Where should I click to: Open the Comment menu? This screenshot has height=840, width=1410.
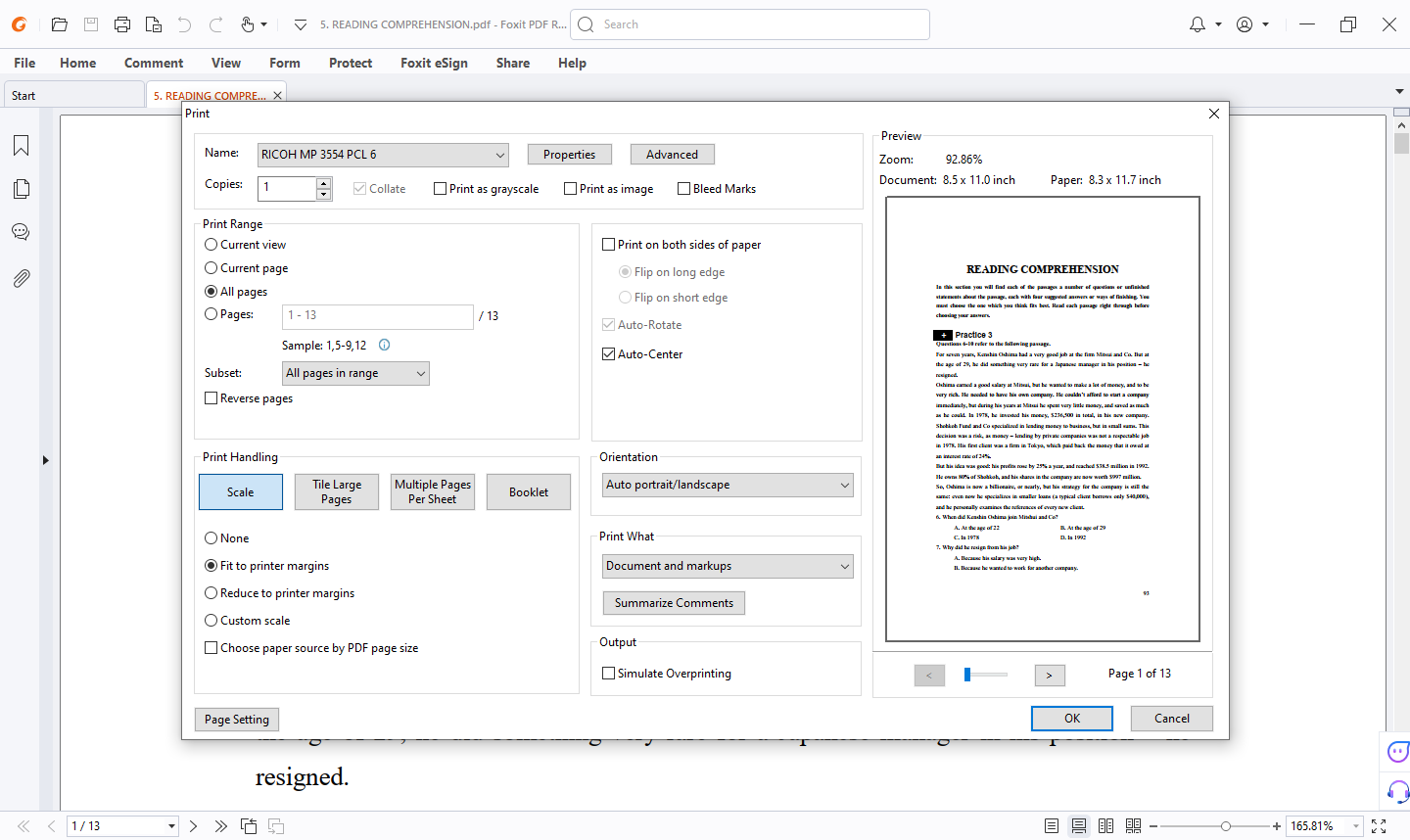point(153,63)
